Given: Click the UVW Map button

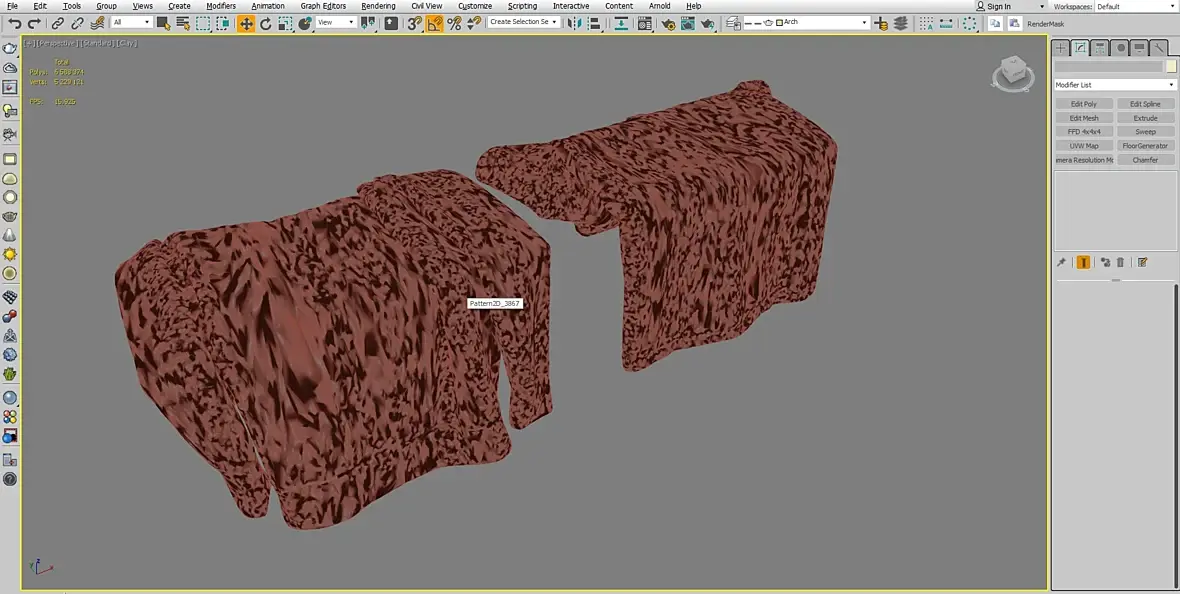Looking at the screenshot, I should [x=1084, y=145].
